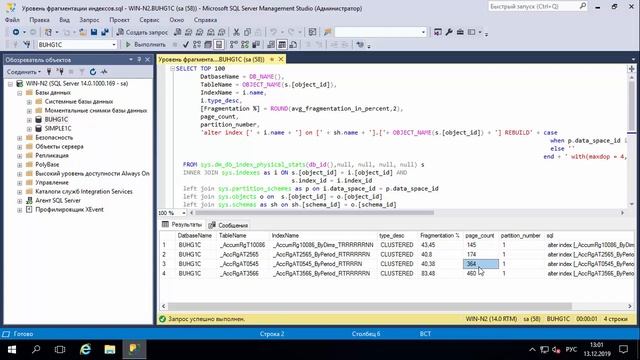Collapse the Базы данных folder
The image size is (640, 360).
(20, 93)
